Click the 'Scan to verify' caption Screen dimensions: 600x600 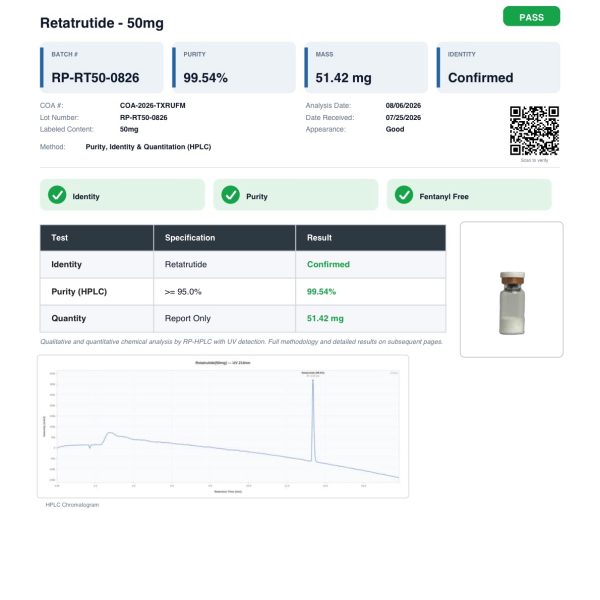coord(534,160)
